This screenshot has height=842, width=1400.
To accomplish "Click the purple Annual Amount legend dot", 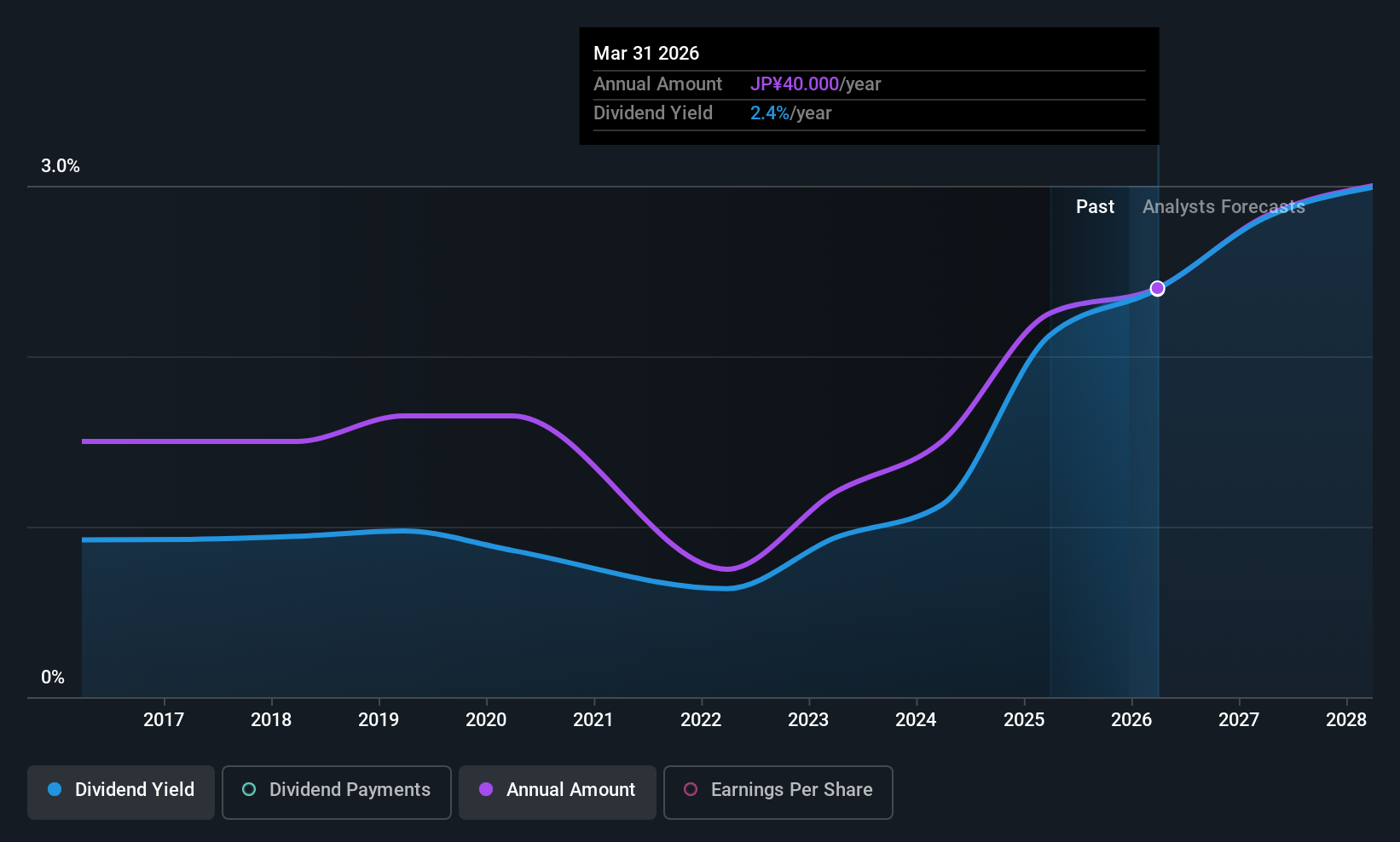I will [486, 789].
